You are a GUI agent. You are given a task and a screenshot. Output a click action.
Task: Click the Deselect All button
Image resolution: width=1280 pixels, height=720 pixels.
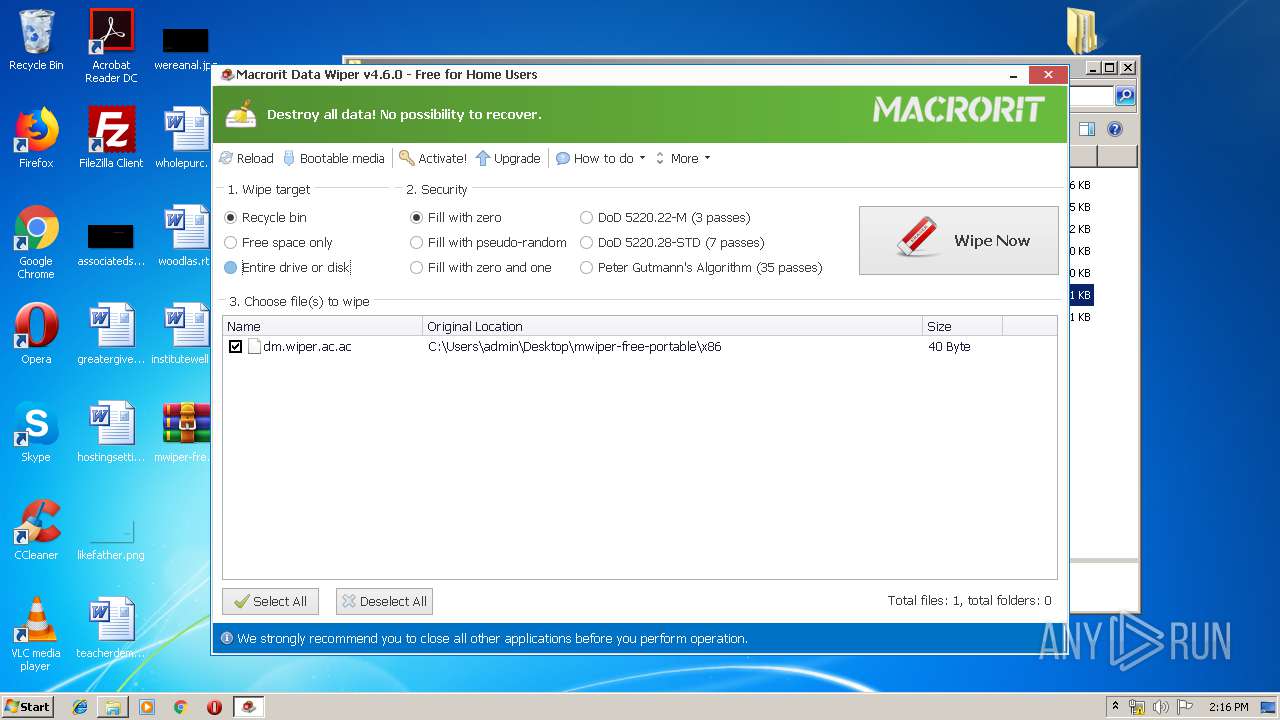[x=384, y=601]
